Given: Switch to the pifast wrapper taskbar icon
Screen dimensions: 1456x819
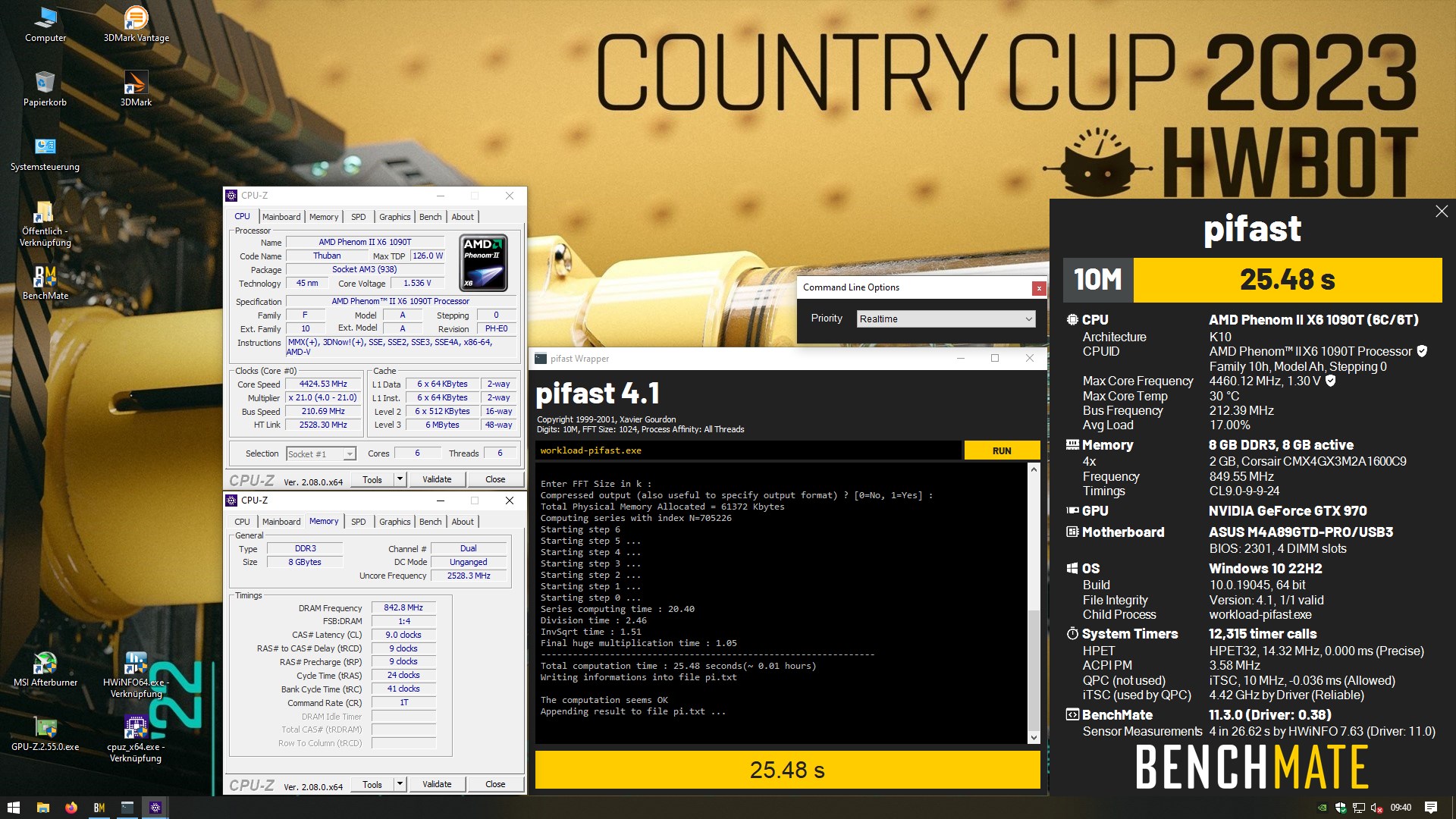Looking at the screenshot, I should (x=127, y=808).
